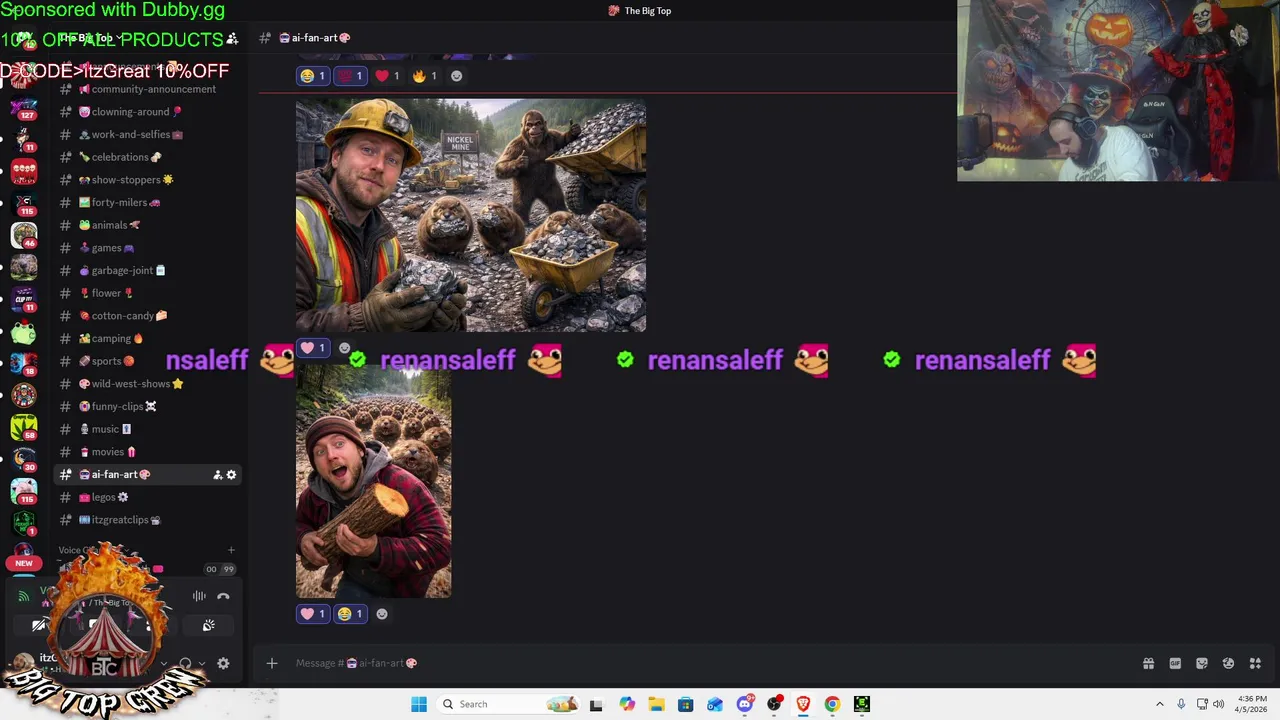Add reaction above nickel mine image

click(x=457, y=76)
